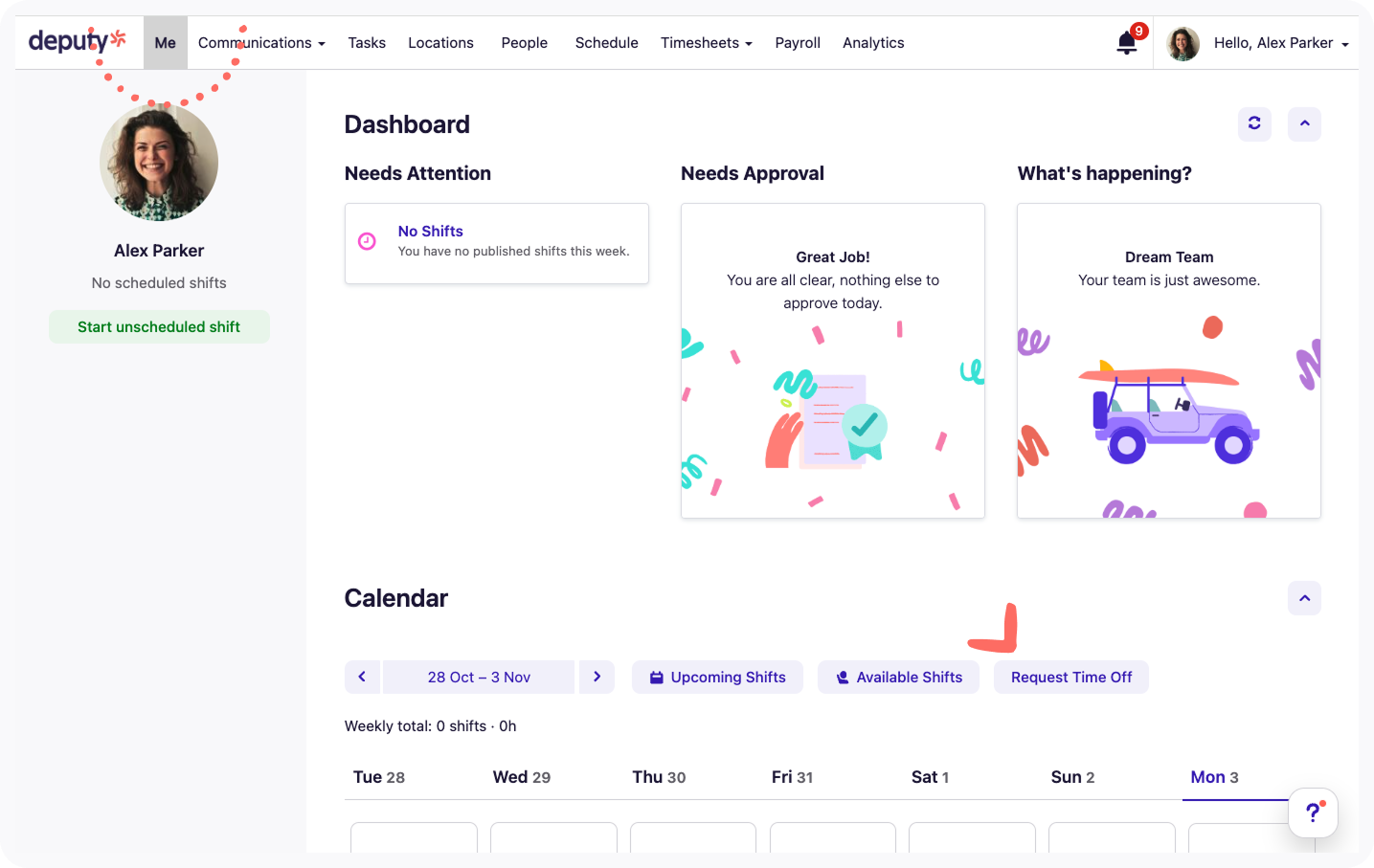Image resolution: width=1374 pixels, height=868 pixels.
Task: Collapse the Dashboard section
Action: pos(1304,124)
